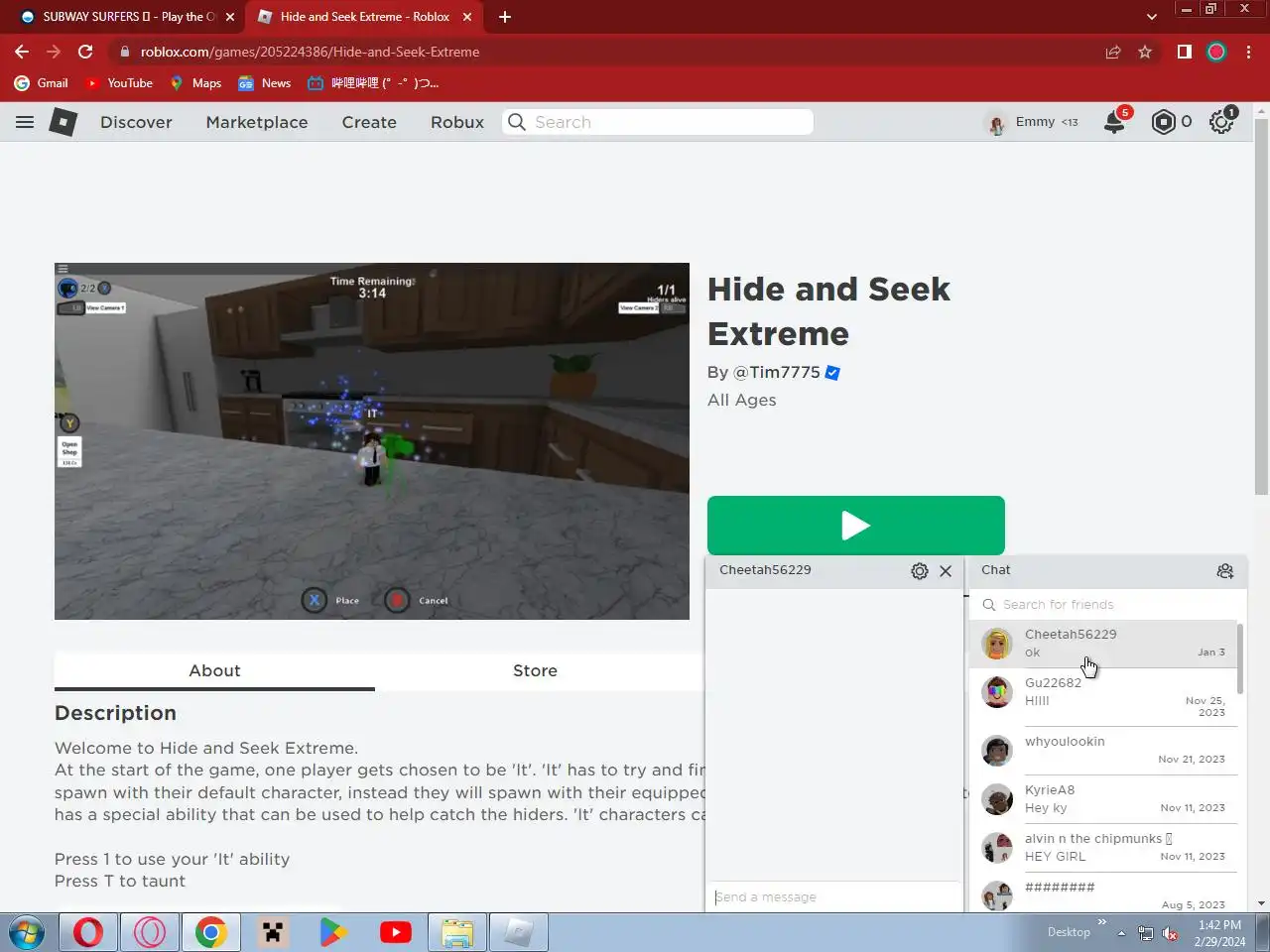Open chat with Gu22682

[x=1103, y=697]
